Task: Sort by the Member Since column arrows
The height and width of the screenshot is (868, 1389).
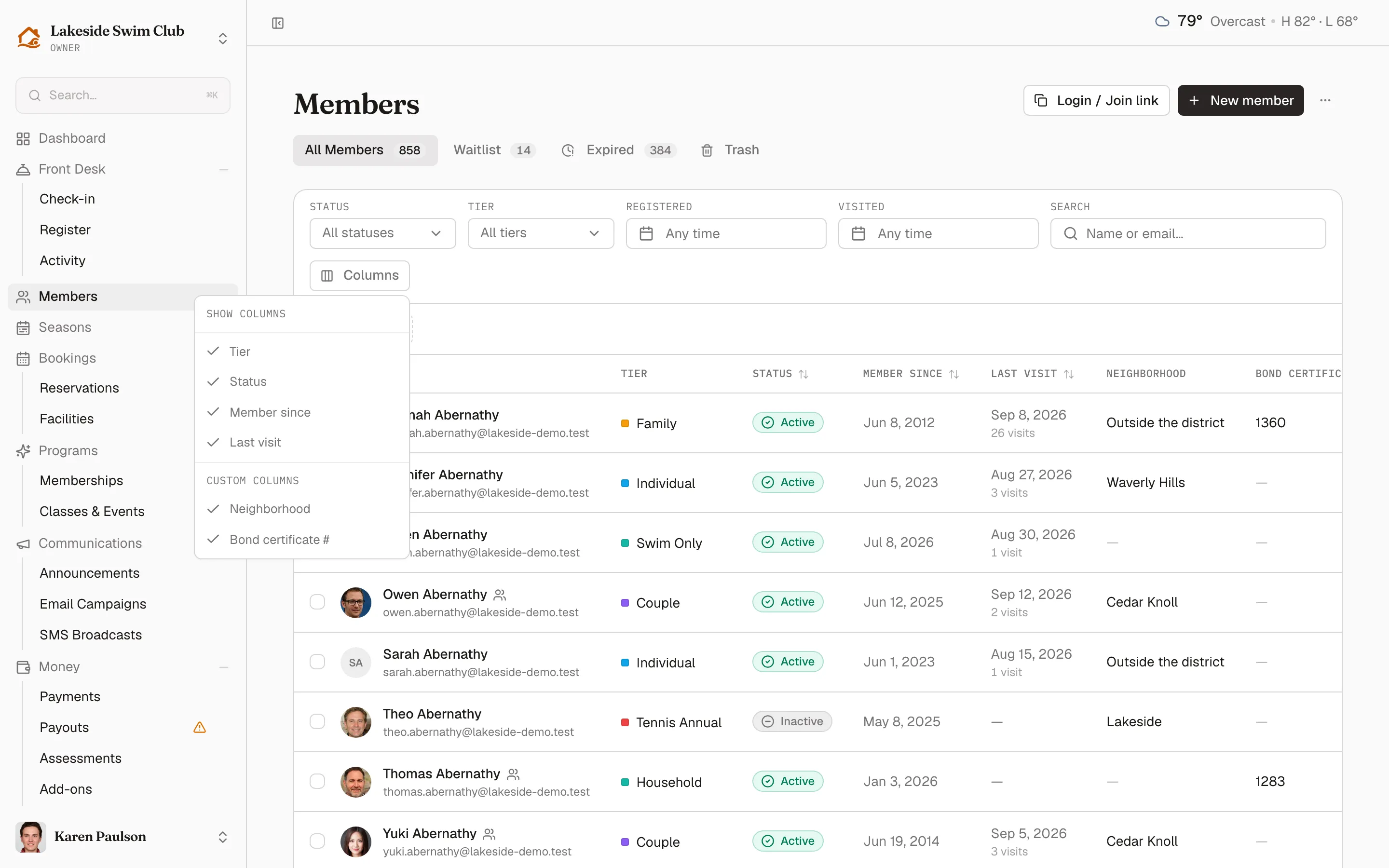Action: coord(954,374)
